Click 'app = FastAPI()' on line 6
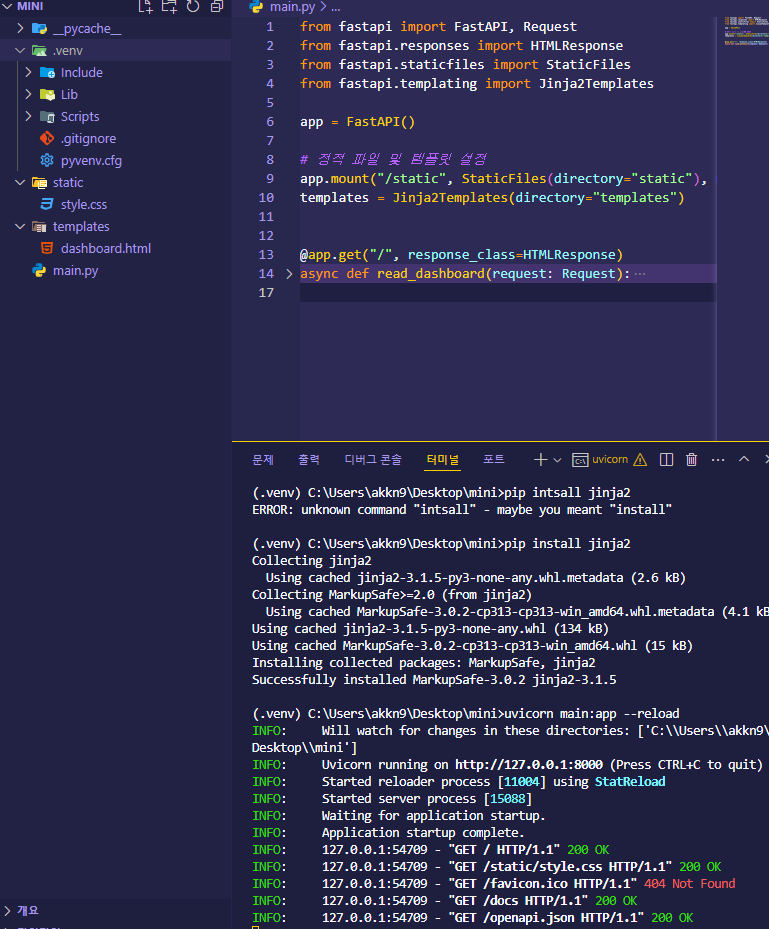The height and width of the screenshot is (929, 769). click(x=357, y=122)
